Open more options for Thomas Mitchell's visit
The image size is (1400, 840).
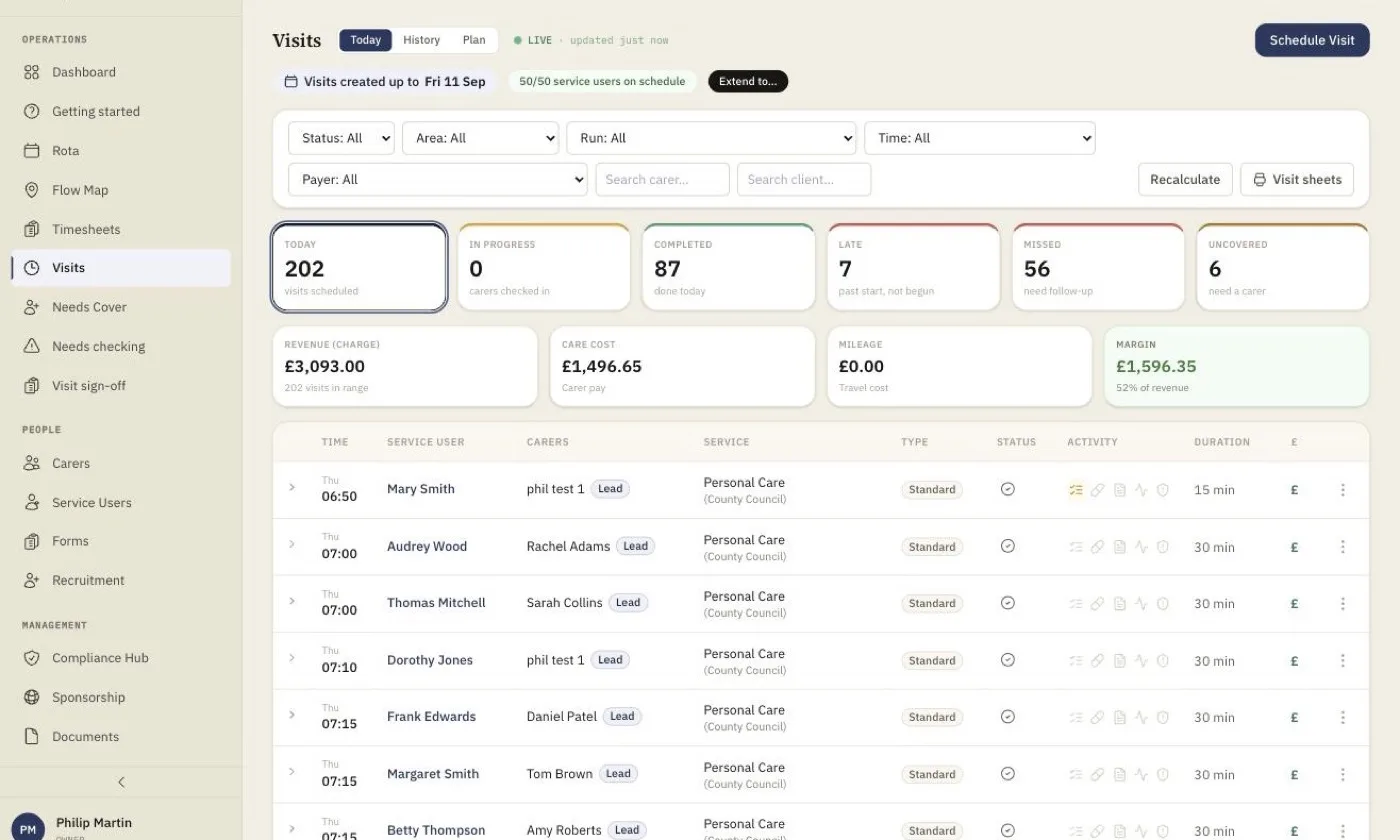(x=1343, y=604)
